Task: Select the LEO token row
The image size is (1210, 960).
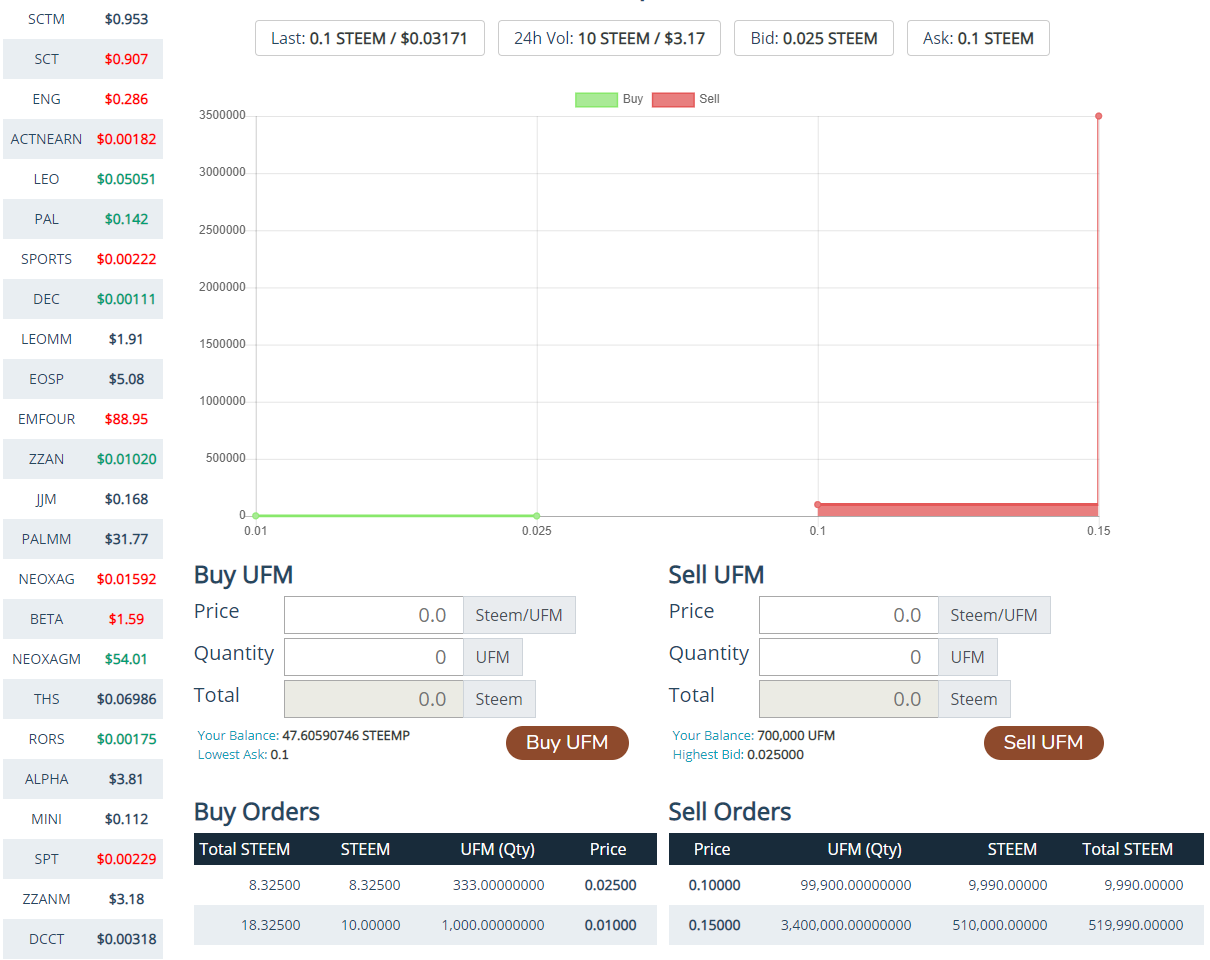Action: 83,179
